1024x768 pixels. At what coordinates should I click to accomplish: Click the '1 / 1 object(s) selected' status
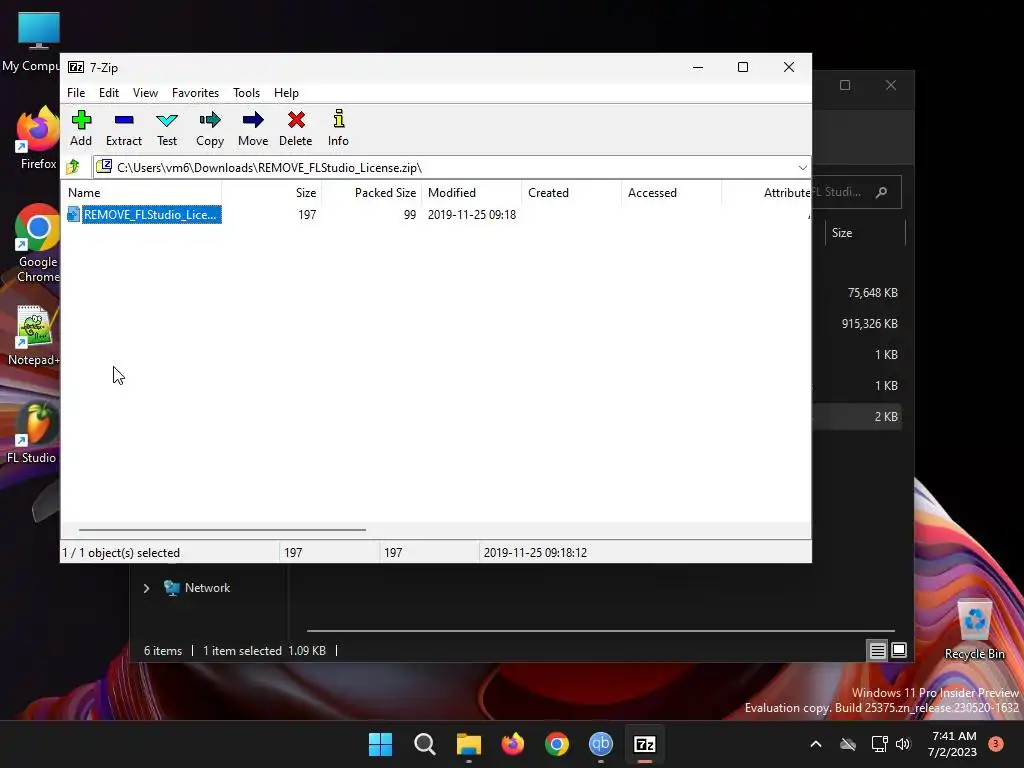click(x=121, y=552)
